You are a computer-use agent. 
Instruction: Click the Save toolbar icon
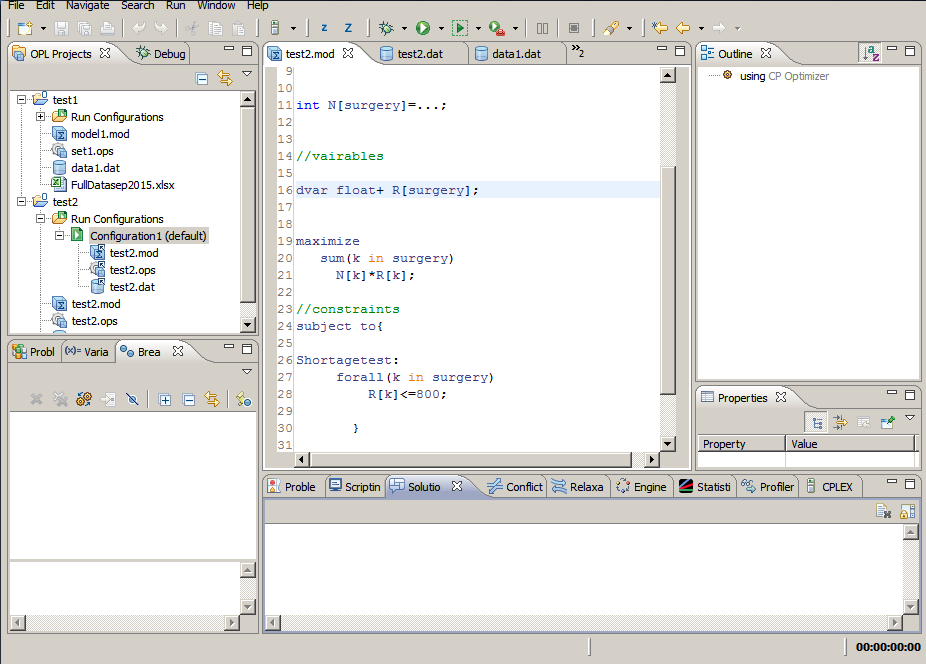61,28
